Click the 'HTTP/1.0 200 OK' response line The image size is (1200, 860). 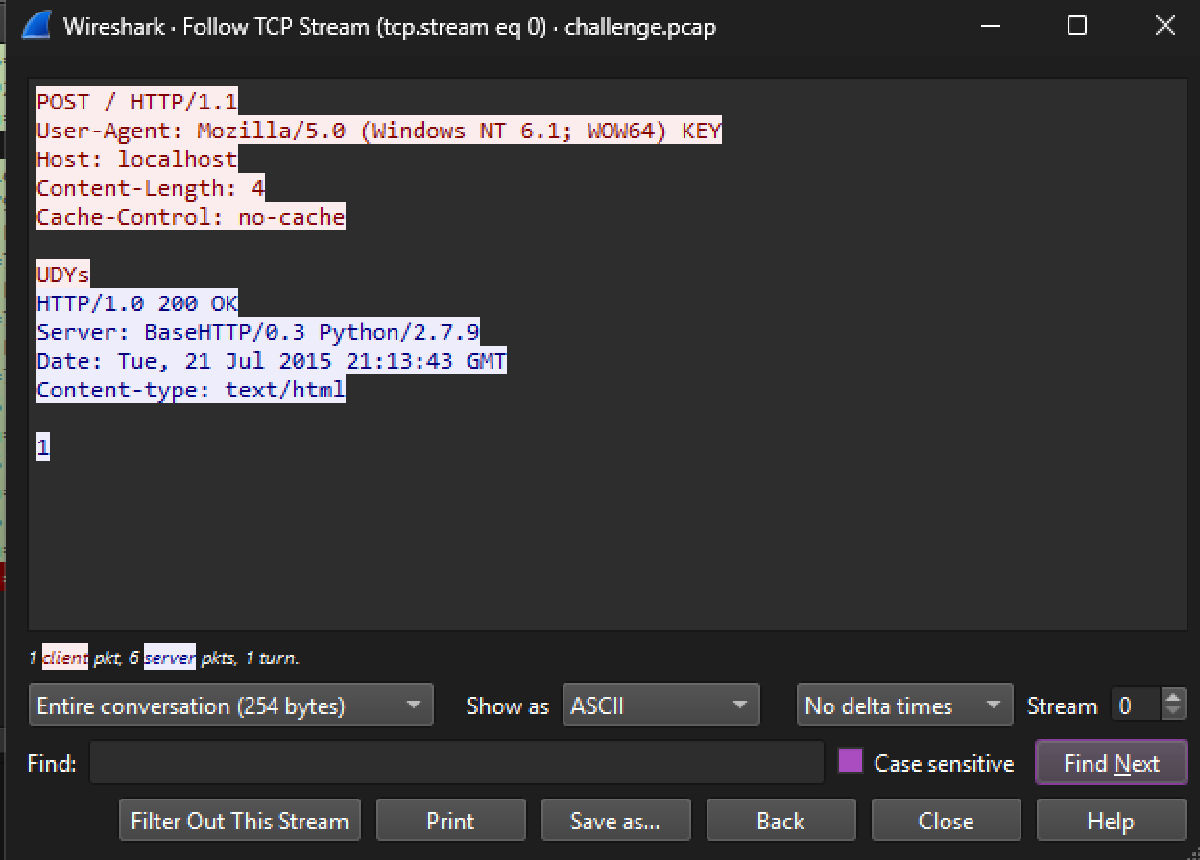(x=137, y=304)
